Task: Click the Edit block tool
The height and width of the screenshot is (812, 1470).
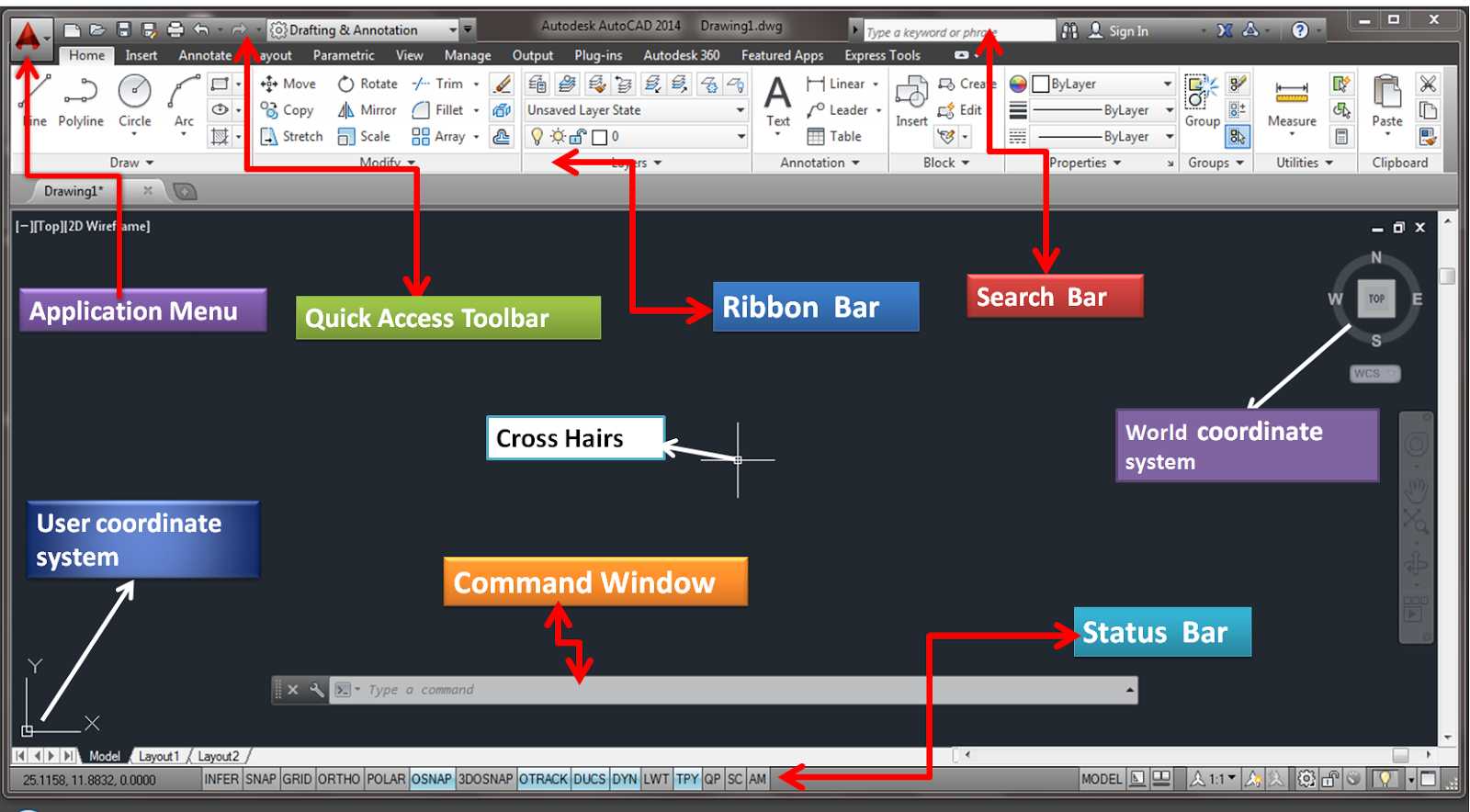Action: click(x=960, y=110)
